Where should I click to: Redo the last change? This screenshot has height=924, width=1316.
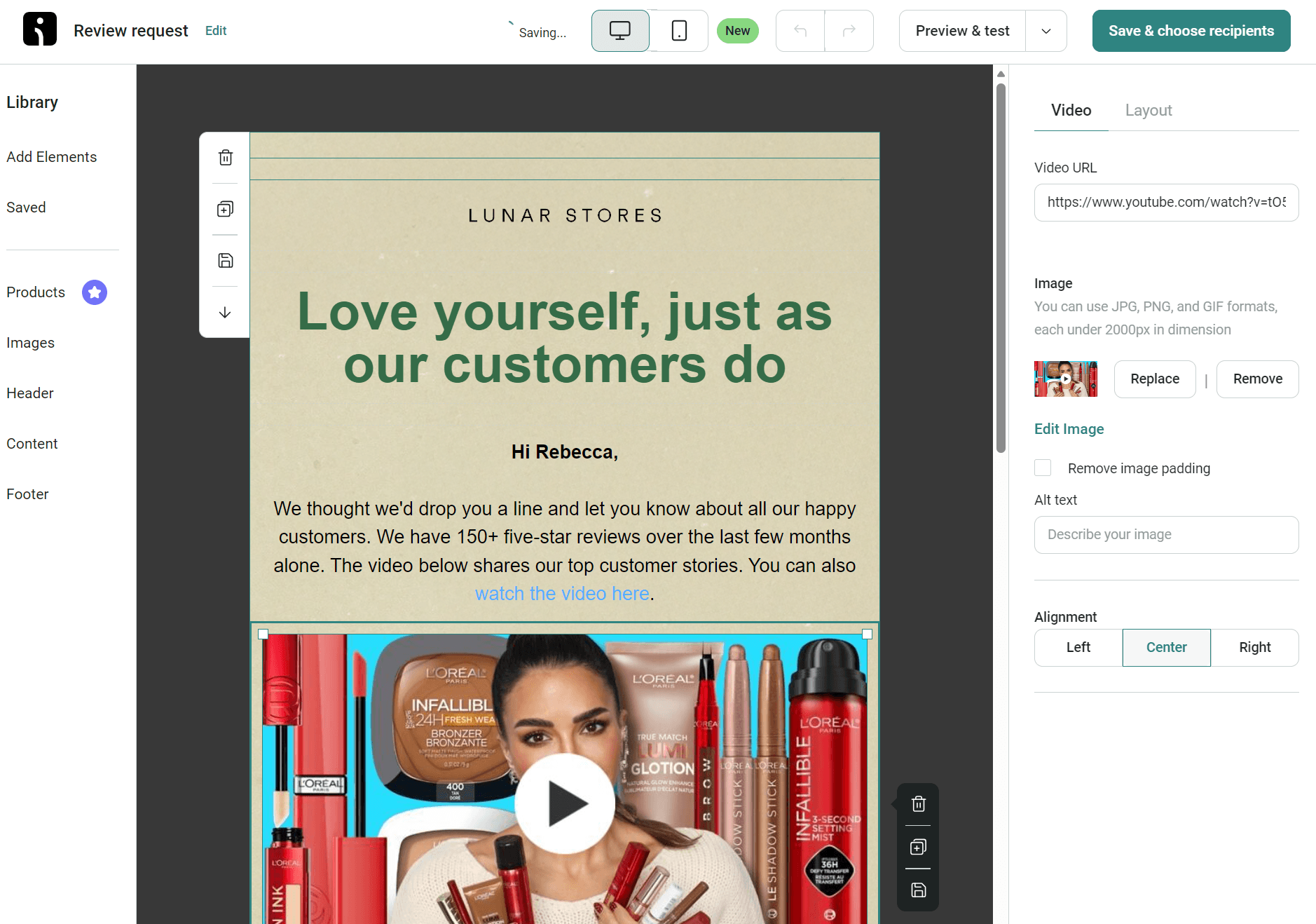point(849,31)
